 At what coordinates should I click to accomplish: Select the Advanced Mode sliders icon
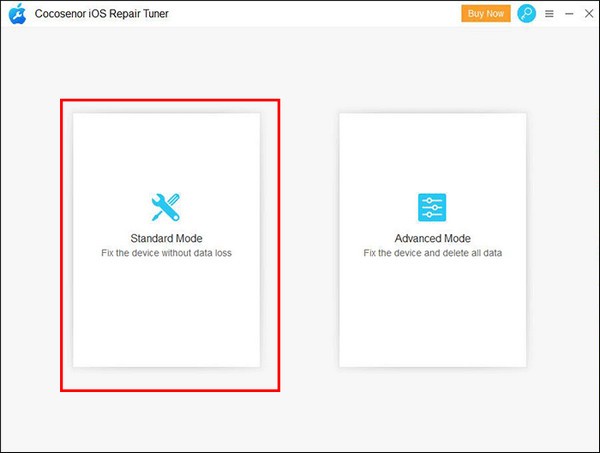pos(432,207)
